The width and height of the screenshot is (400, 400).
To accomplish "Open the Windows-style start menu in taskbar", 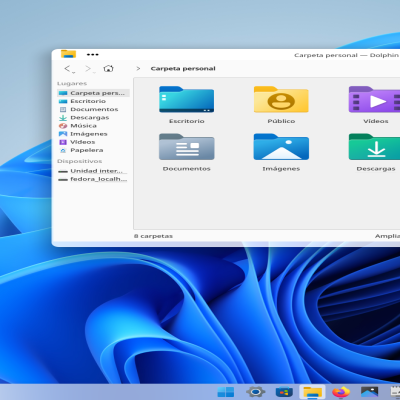I will click(x=226, y=392).
